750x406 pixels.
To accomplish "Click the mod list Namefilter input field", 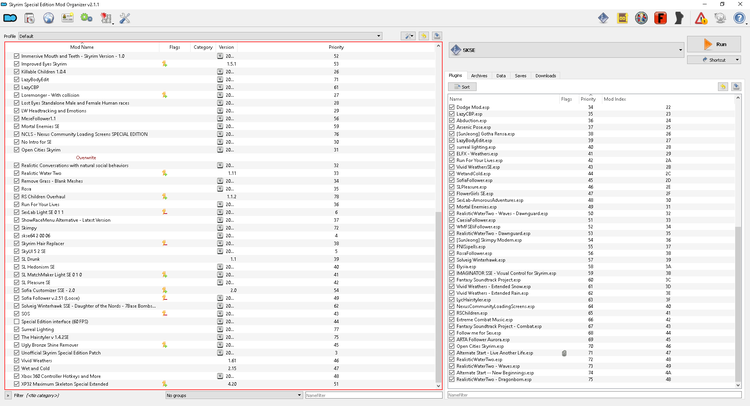I will [x=374, y=395].
